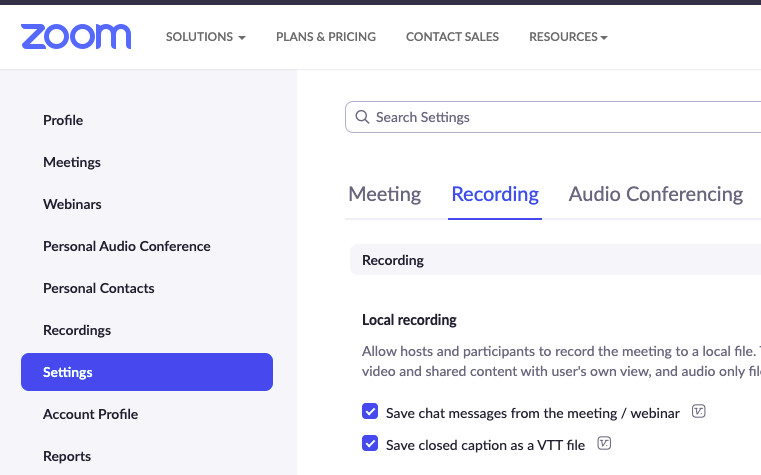
Task: Click the Local recording heading
Action: click(x=409, y=320)
